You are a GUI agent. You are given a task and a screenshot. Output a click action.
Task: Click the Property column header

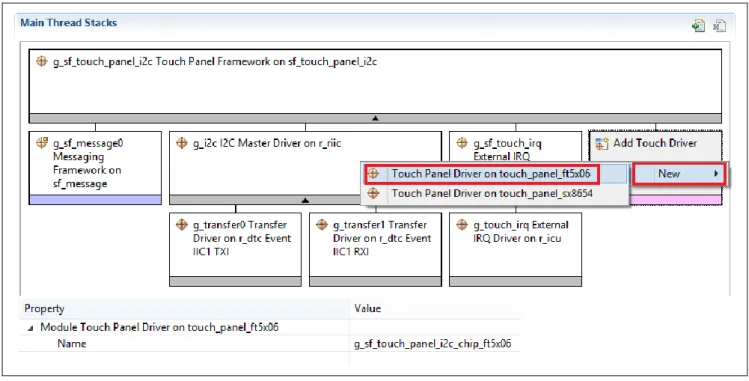[x=184, y=309]
